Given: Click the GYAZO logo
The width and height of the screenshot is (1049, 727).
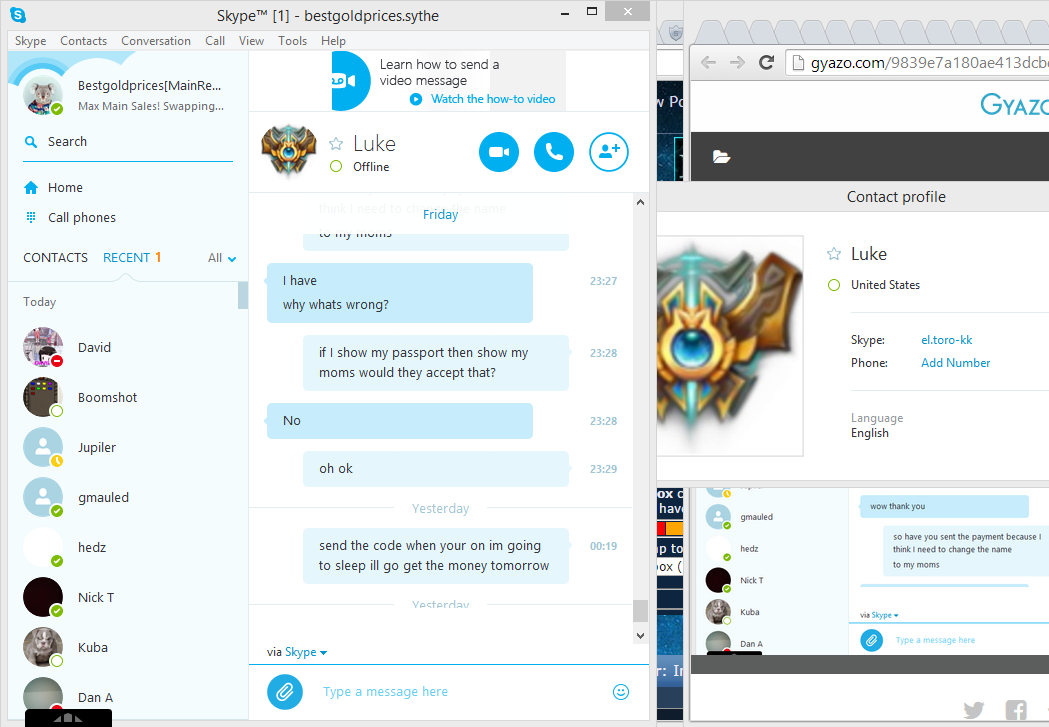Looking at the screenshot, I should tap(1014, 104).
